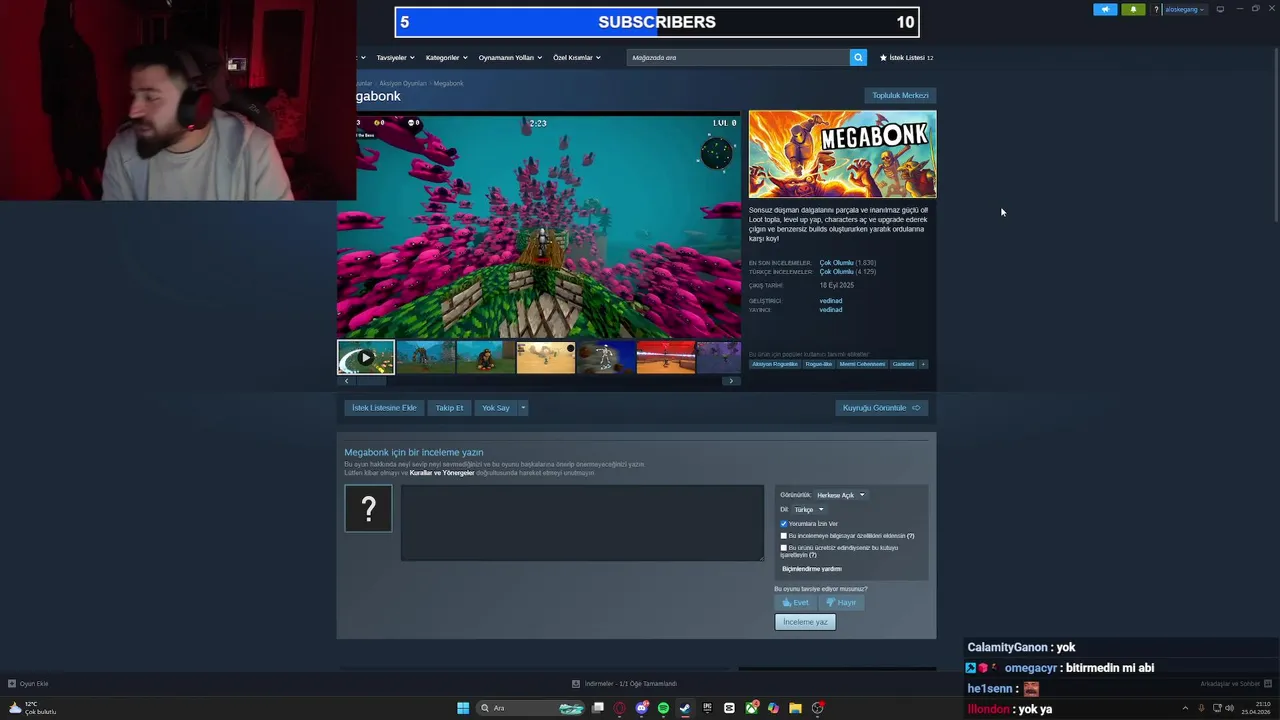Image resolution: width=1280 pixels, height=720 pixels.
Task: Open Task View on the taskbar
Action: 598,708
